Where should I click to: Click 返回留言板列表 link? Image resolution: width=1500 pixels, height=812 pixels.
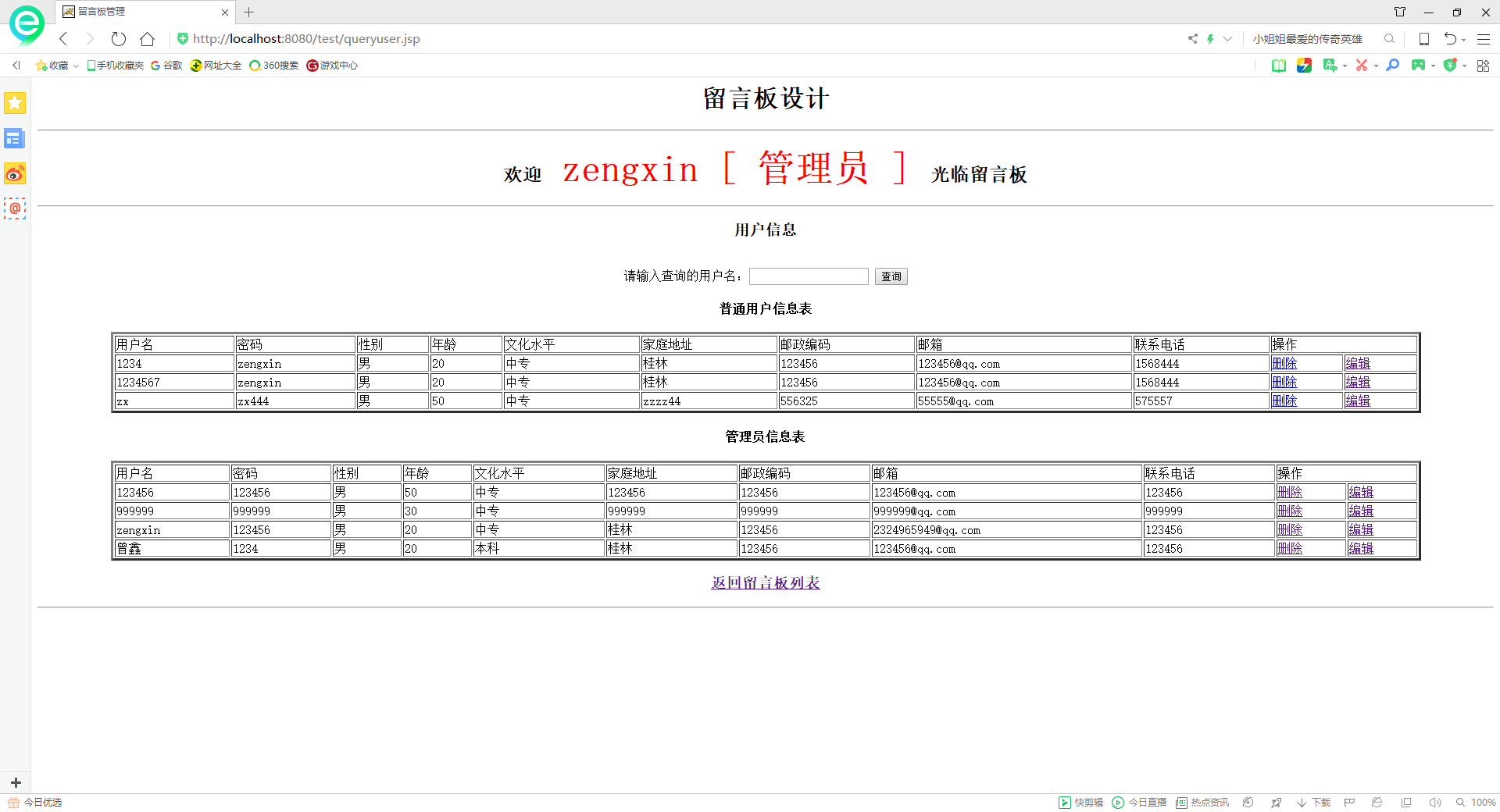click(x=766, y=583)
